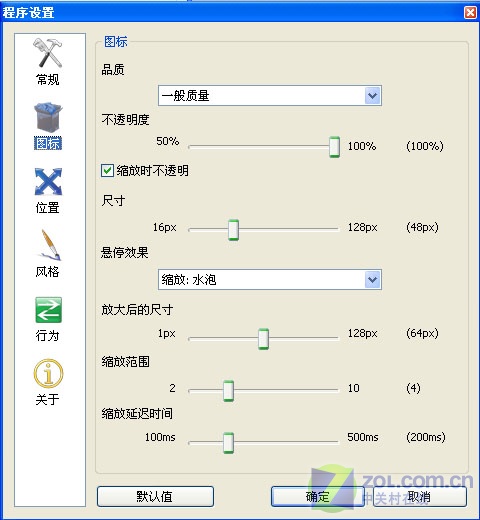Open 风格 settings via the paintbrush icon
480x520 pixels.
tap(49, 245)
